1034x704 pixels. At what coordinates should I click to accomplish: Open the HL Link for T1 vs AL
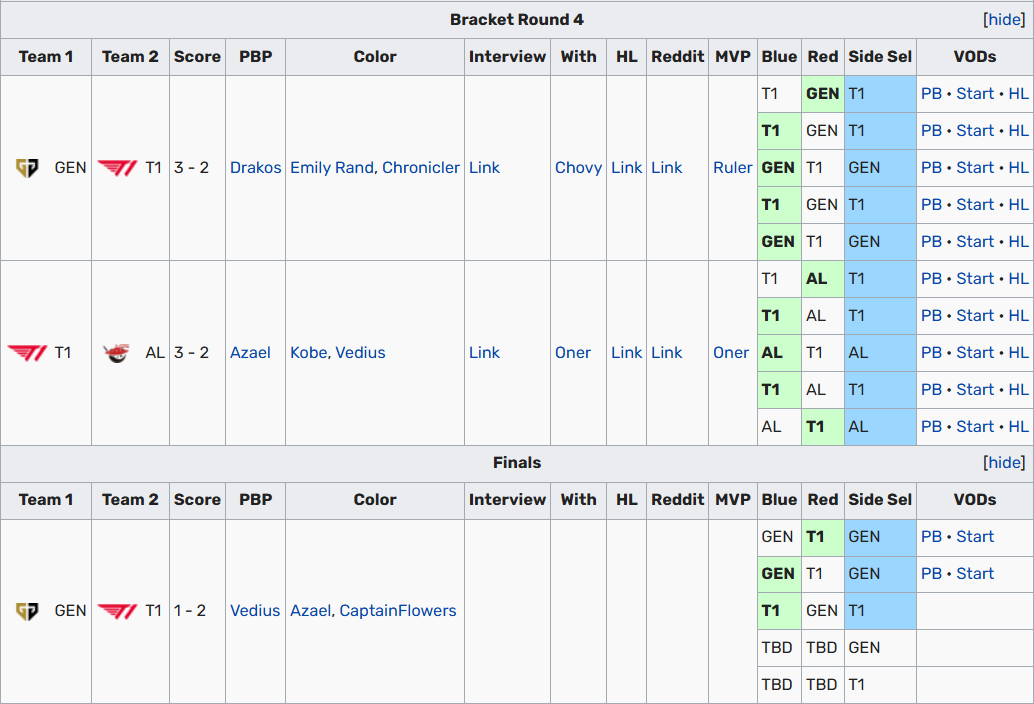pyautogui.click(x=626, y=353)
